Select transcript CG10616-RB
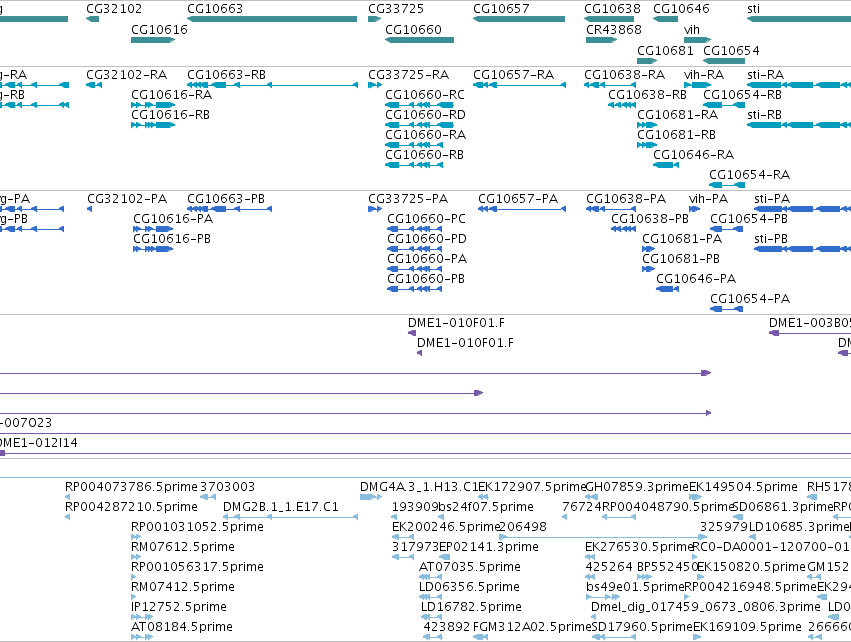Viewport: 851px width, 642px height. [170, 115]
